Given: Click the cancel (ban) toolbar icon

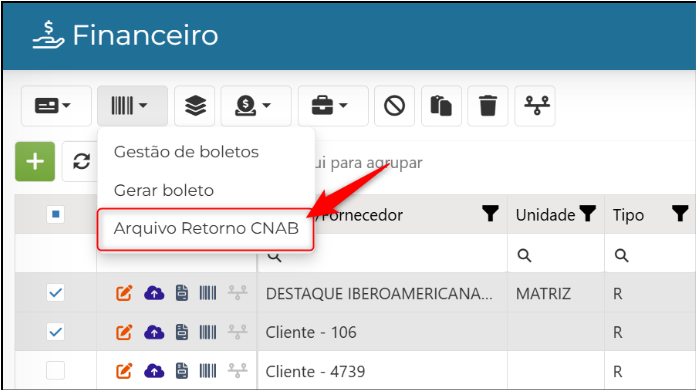Looking at the screenshot, I should [x=395, y=106].
